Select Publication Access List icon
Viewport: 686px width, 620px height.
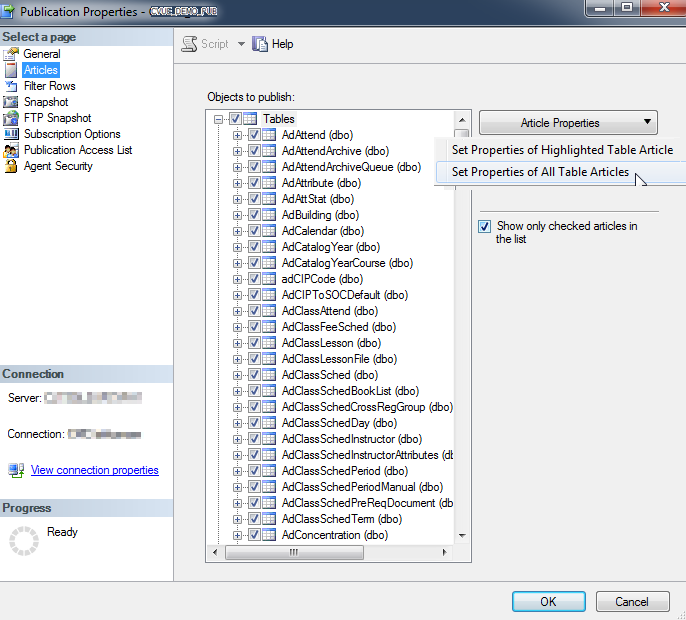coord(11,150)
